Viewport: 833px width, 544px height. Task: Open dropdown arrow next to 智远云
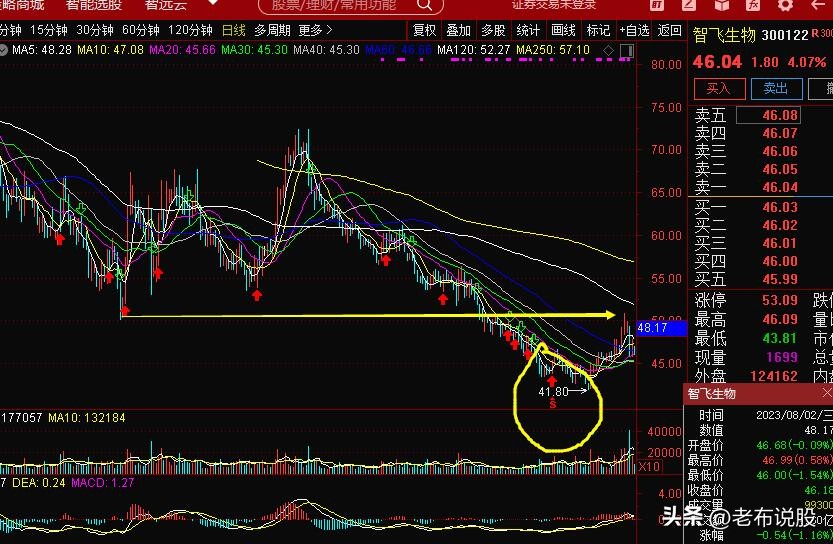(x=213, y=3)
